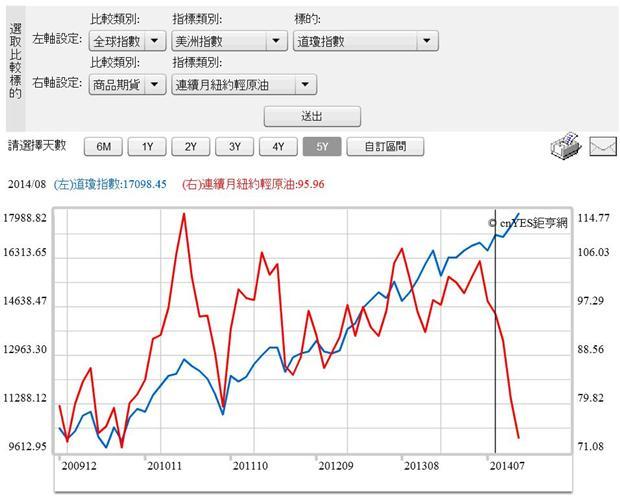This screenshot has width=620, height=496.
Task: Open the 全球指數 comparison category dropdown
Action: click(x=127, y=41)
